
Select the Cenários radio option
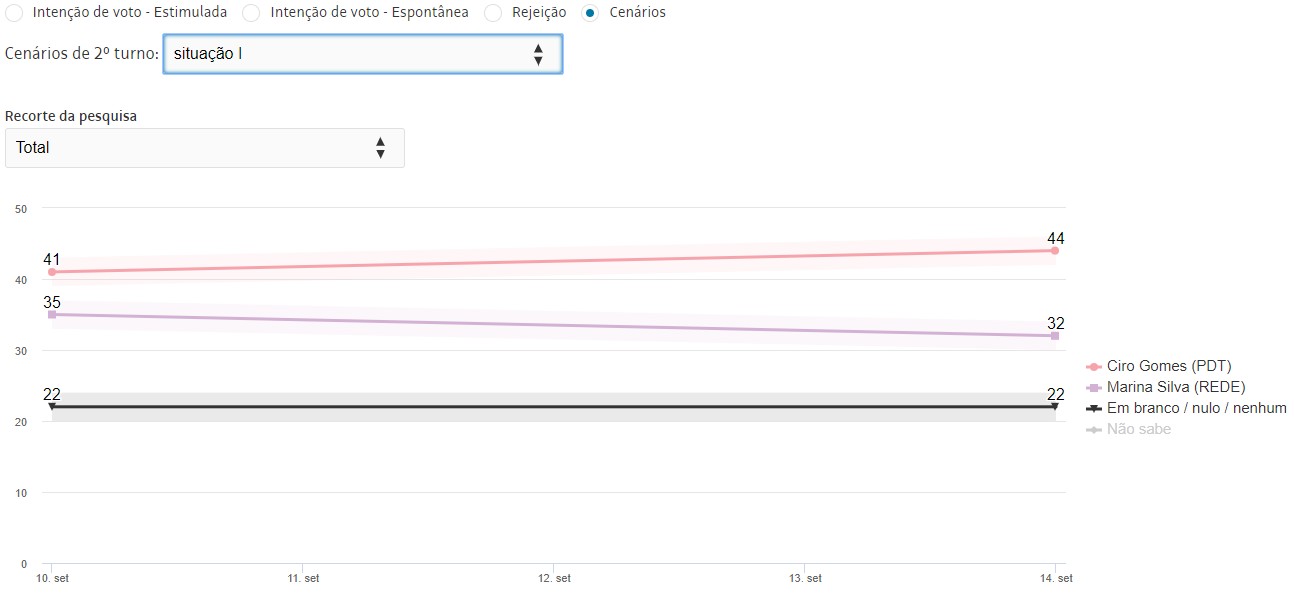click(590, 13)
